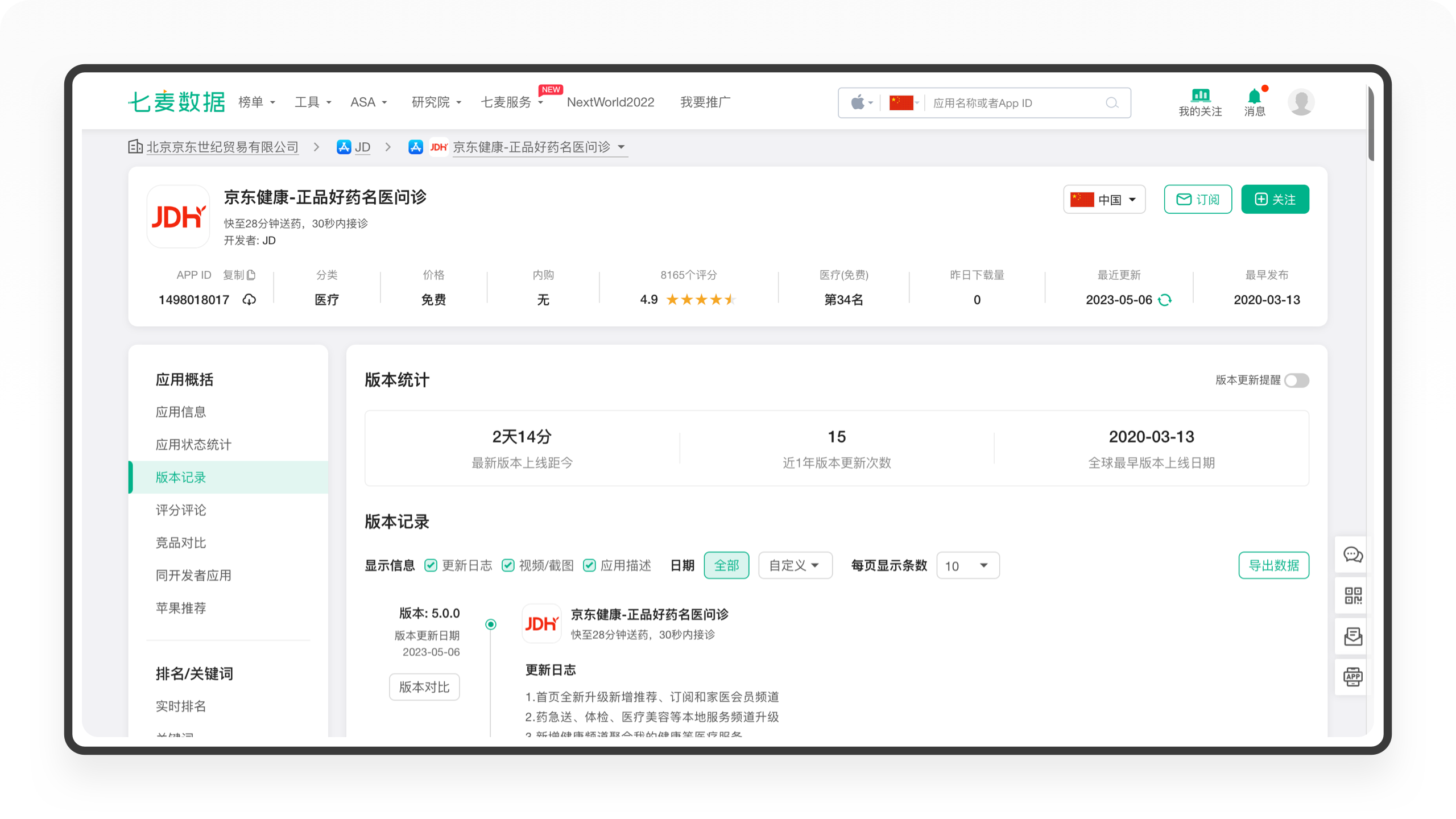This screenshot has height=819, width=1456.
Task: Uncheck the 应用描述 checkbox
Action: pyautogui.click(x=589, y=565)
